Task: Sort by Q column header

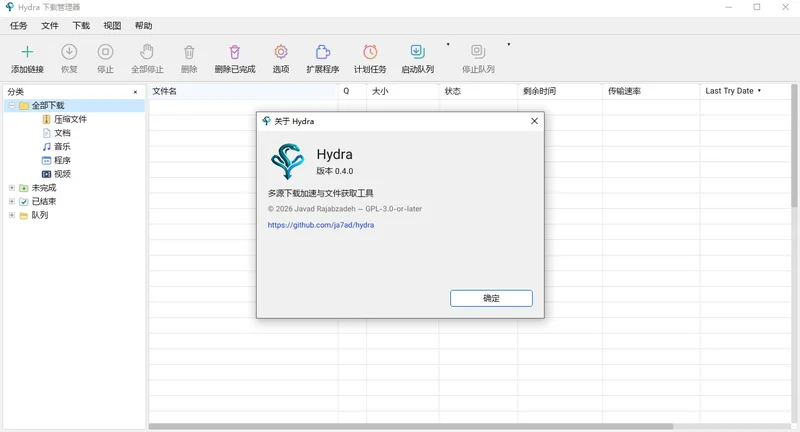Action: click(x=352, y=91)
